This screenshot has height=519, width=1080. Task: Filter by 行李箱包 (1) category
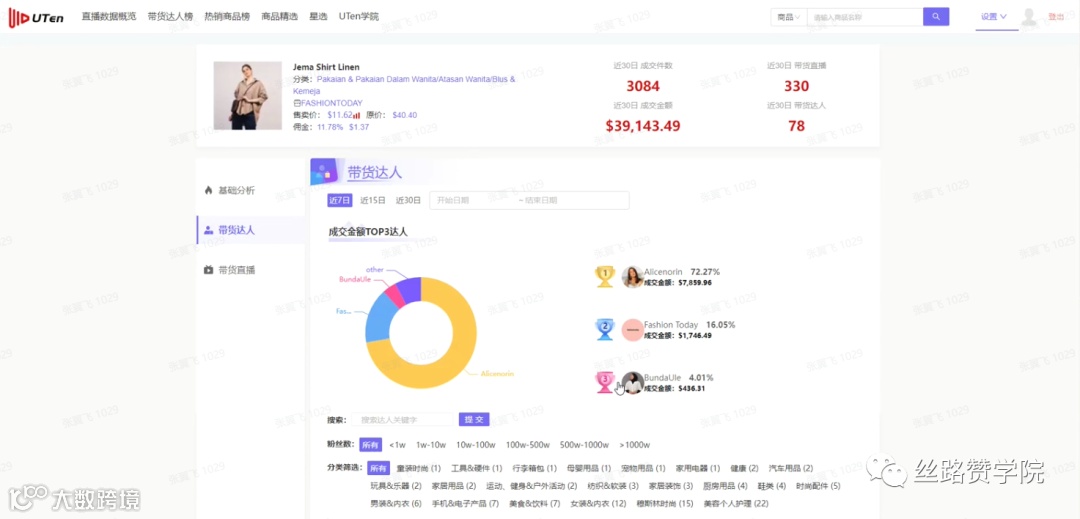[x=534, y=469]
